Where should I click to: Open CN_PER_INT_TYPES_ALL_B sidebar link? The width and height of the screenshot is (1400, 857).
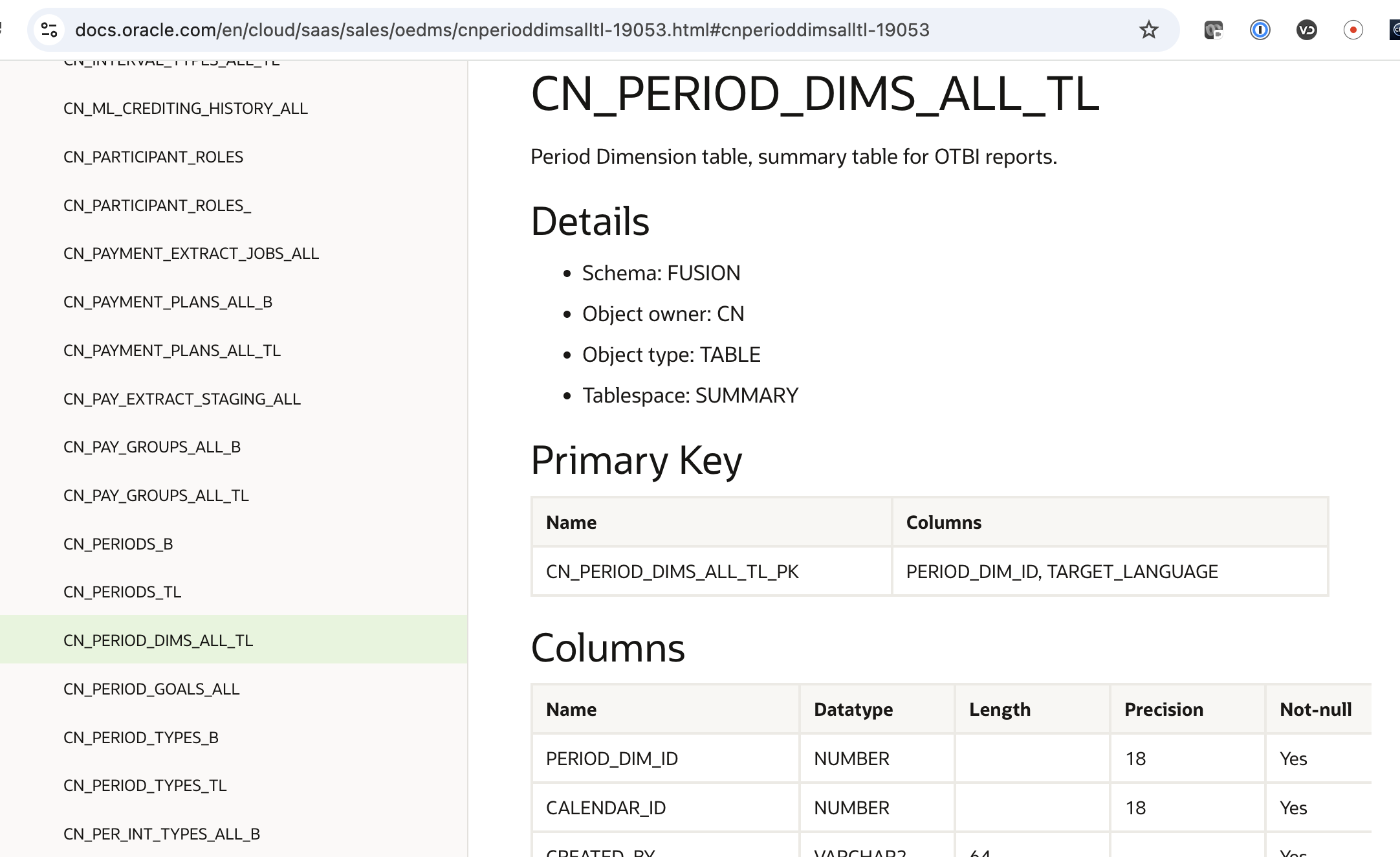click(162, 834)
